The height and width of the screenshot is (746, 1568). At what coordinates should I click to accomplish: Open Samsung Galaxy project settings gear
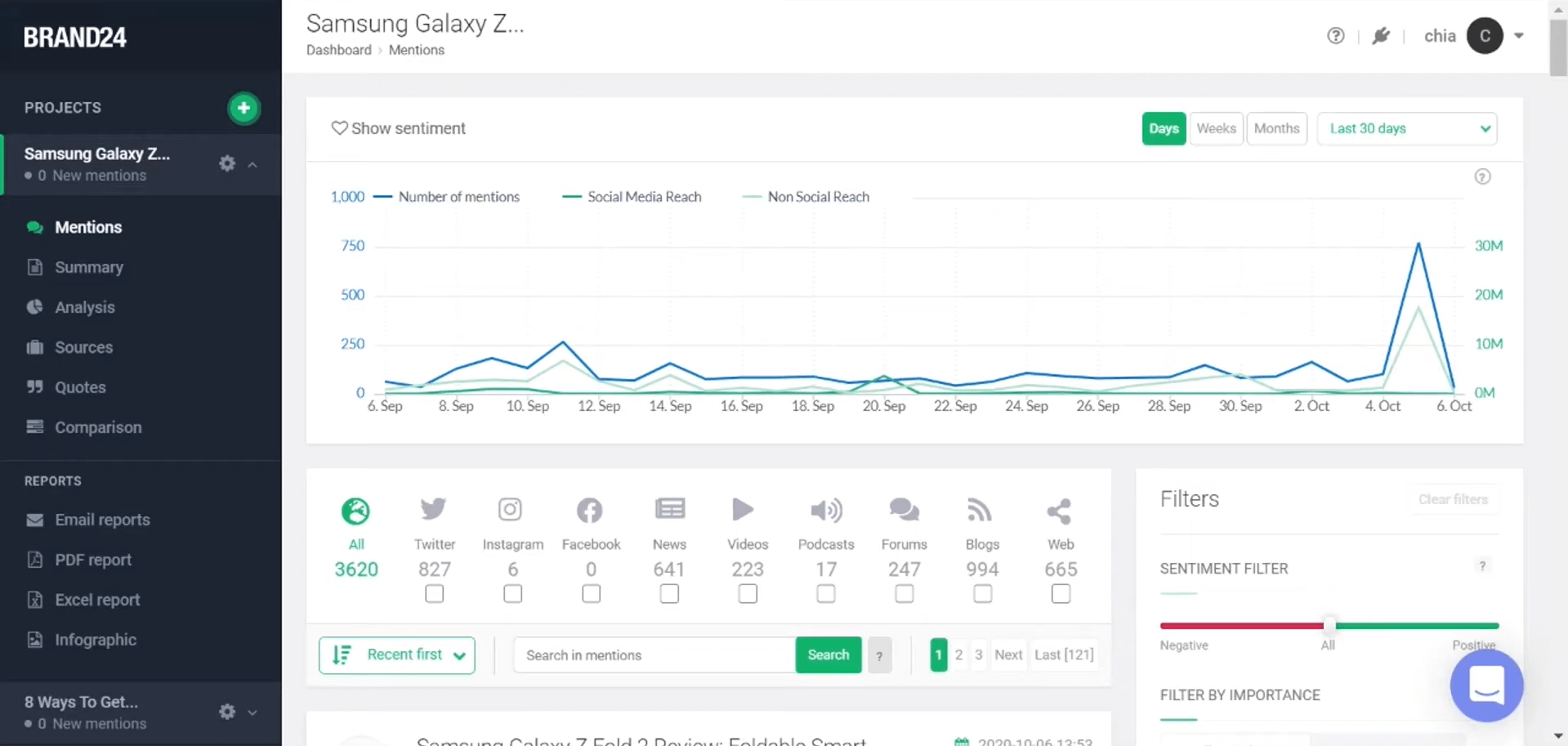227,163
